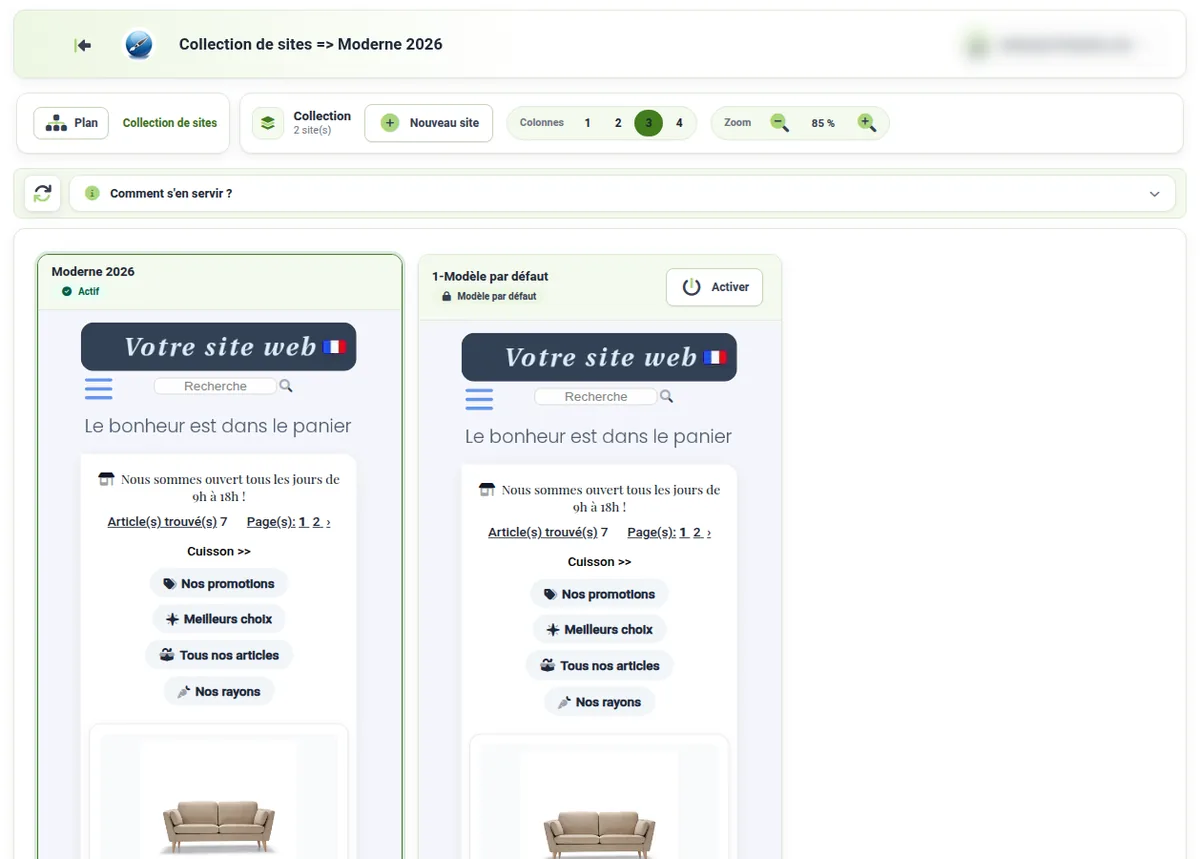
Task: Click Recherche field in Modèle par défaut preview
Action: [596, 397]
